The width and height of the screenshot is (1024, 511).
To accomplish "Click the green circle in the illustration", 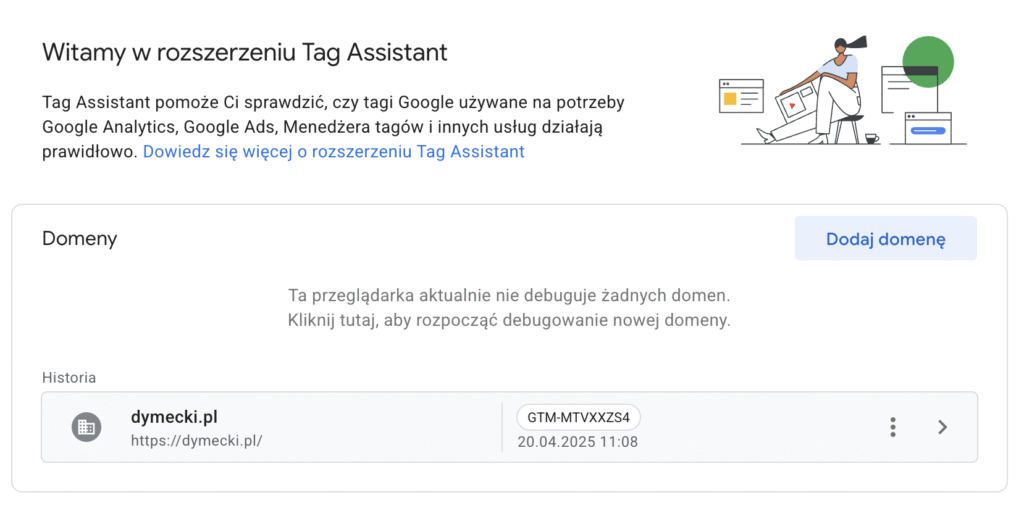I will pos(928,61).
